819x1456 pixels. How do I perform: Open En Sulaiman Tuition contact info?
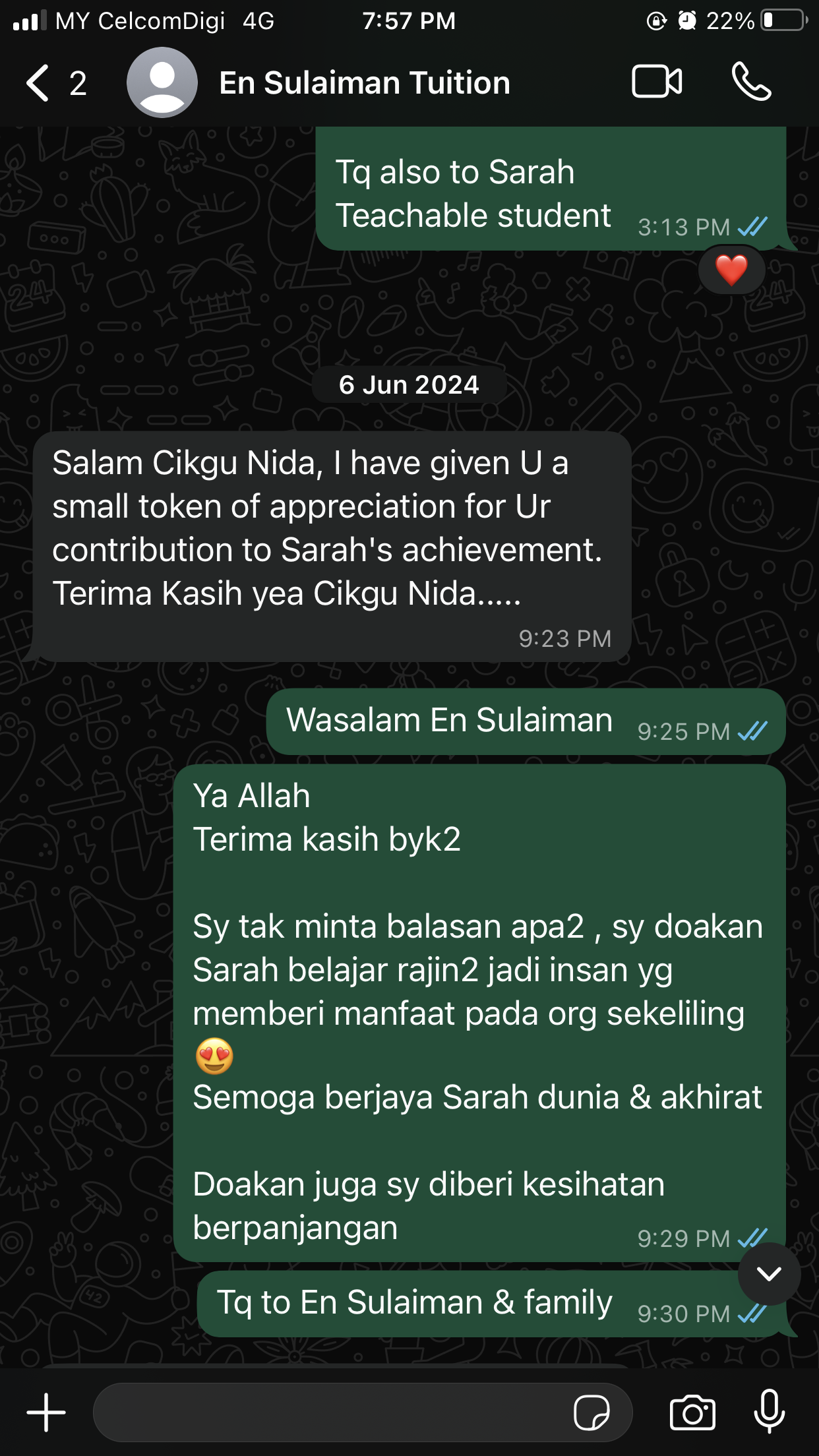coord(364,83)
